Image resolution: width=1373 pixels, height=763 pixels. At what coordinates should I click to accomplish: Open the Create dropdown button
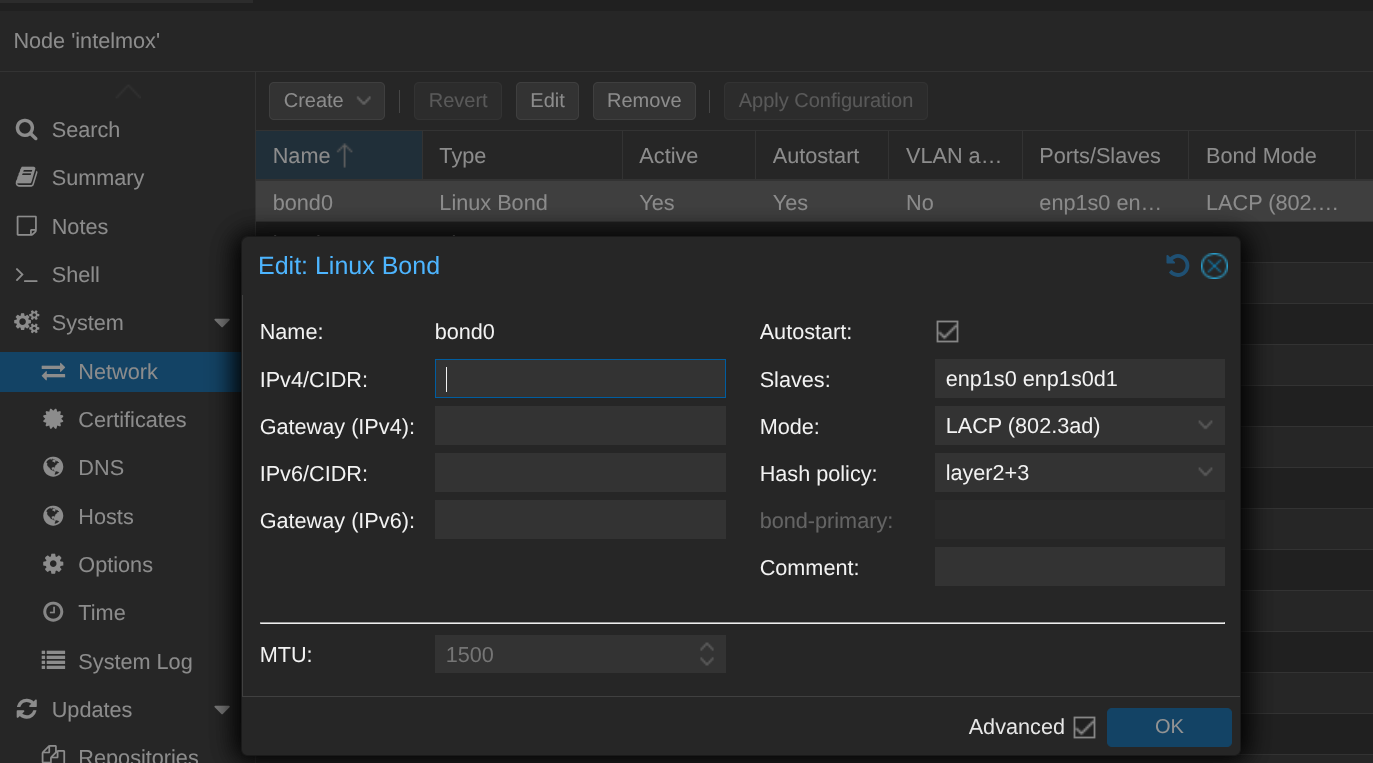point(326,101)
